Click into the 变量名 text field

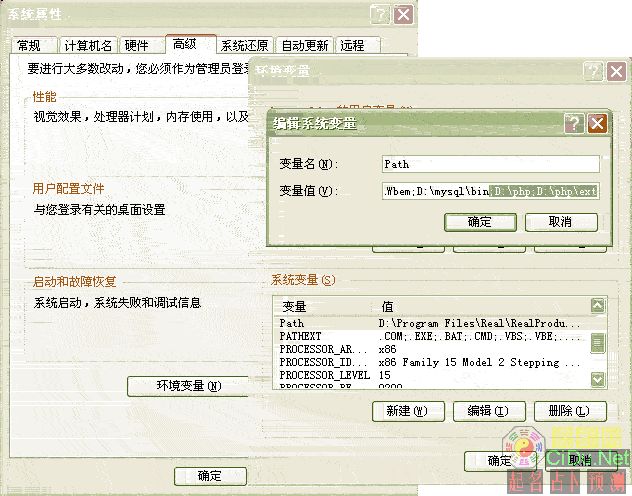pos(490,164)
